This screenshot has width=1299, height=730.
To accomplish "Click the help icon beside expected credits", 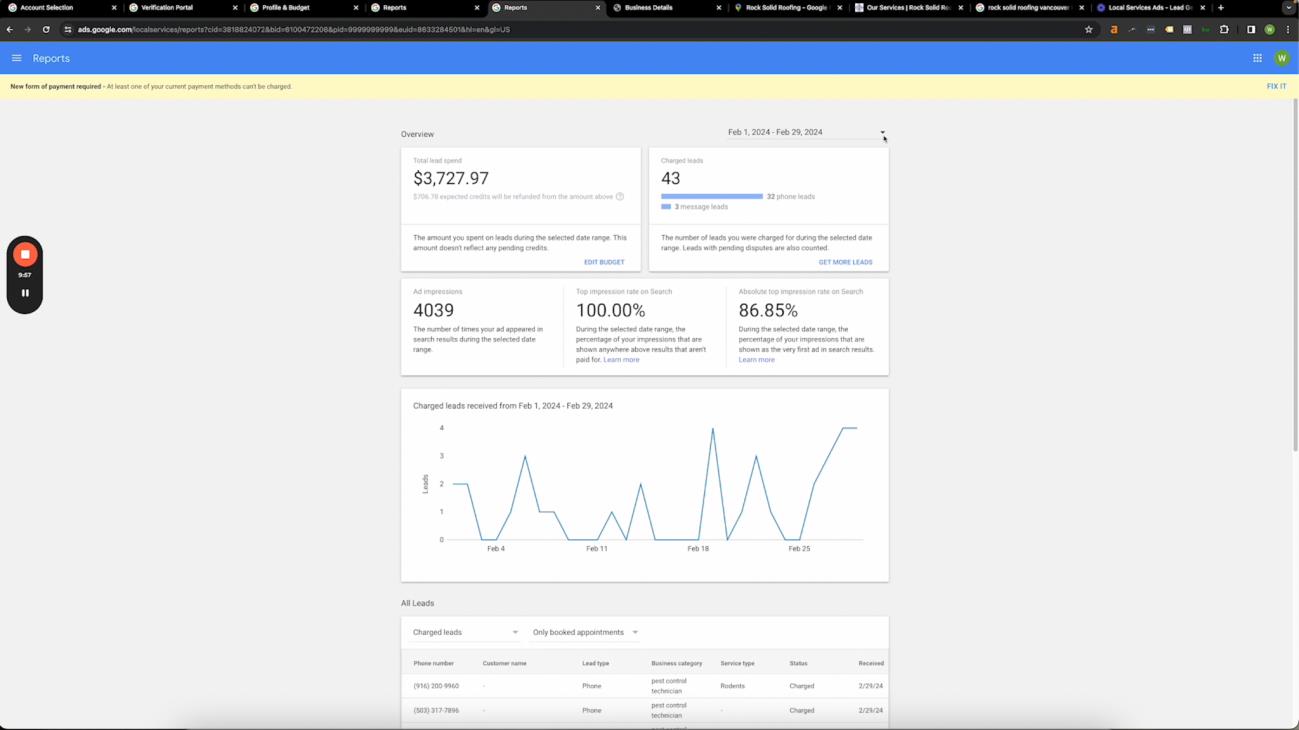I will coord(620,197).
